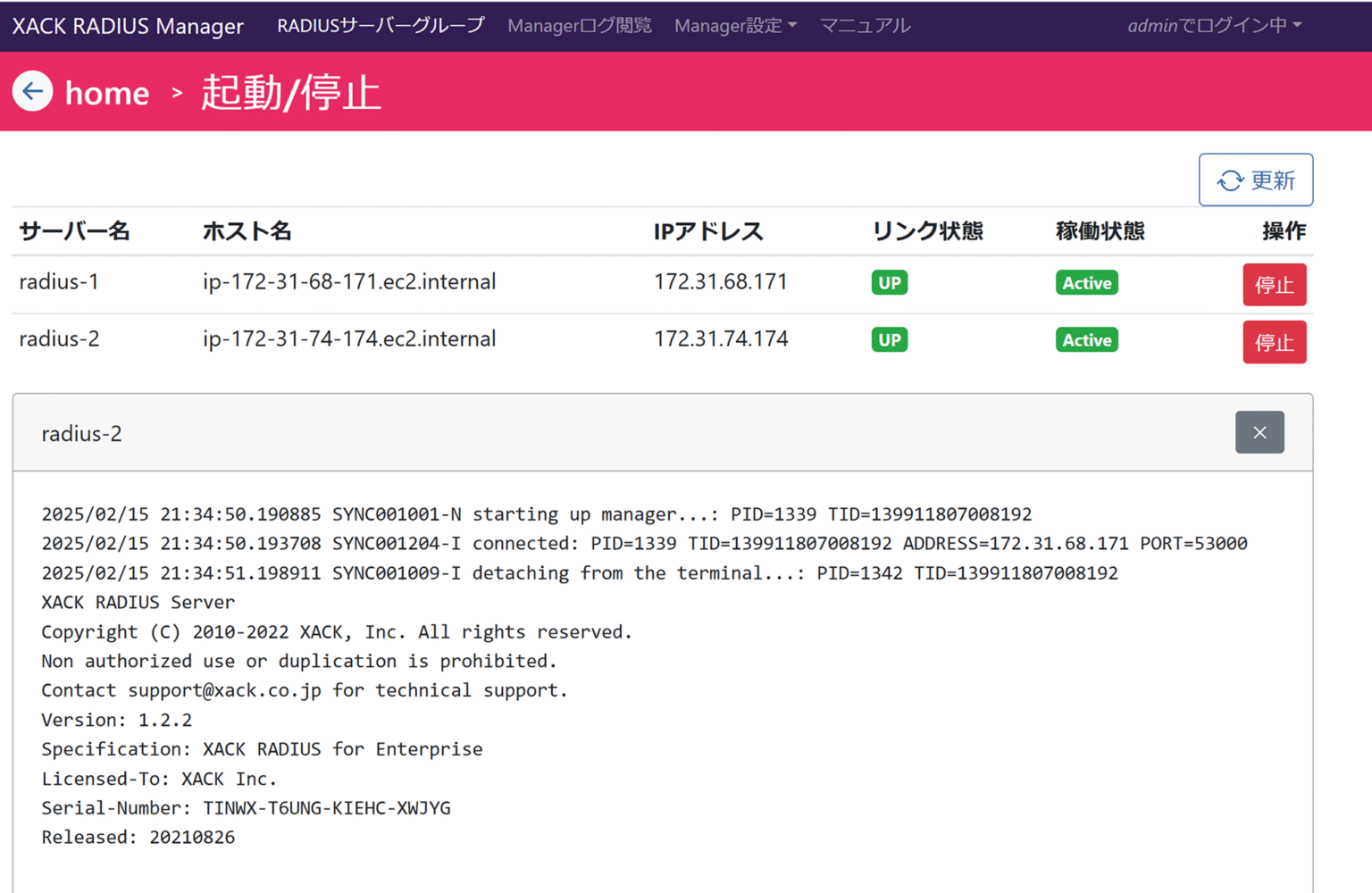
Task: Open the マニュアル link
Action: (865, 26)
